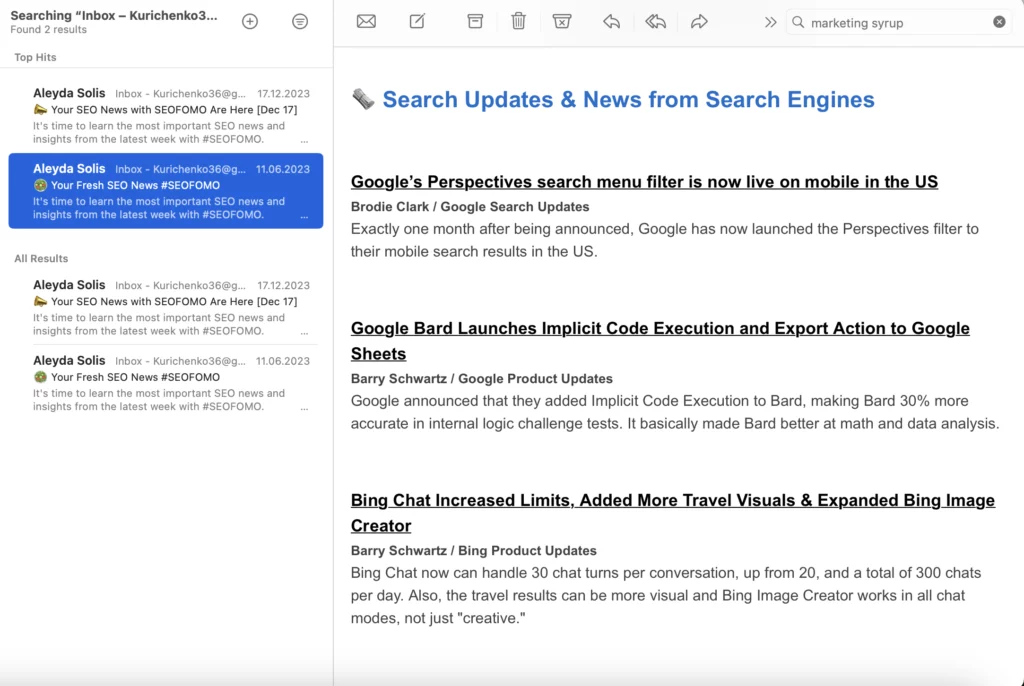1024x686 pixels.
Task: Open the Google Perspectives filter article link
Action: point(644,181)
